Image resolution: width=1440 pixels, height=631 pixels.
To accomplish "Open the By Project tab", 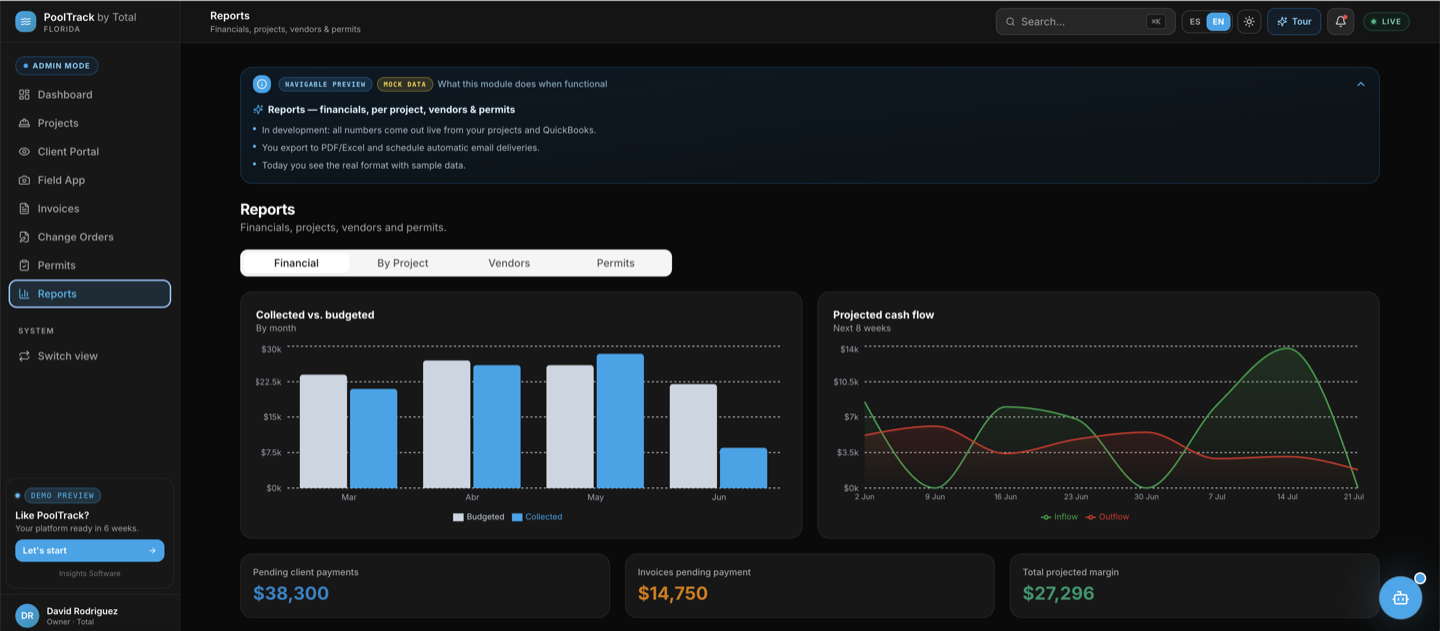I will click(403, 263).
